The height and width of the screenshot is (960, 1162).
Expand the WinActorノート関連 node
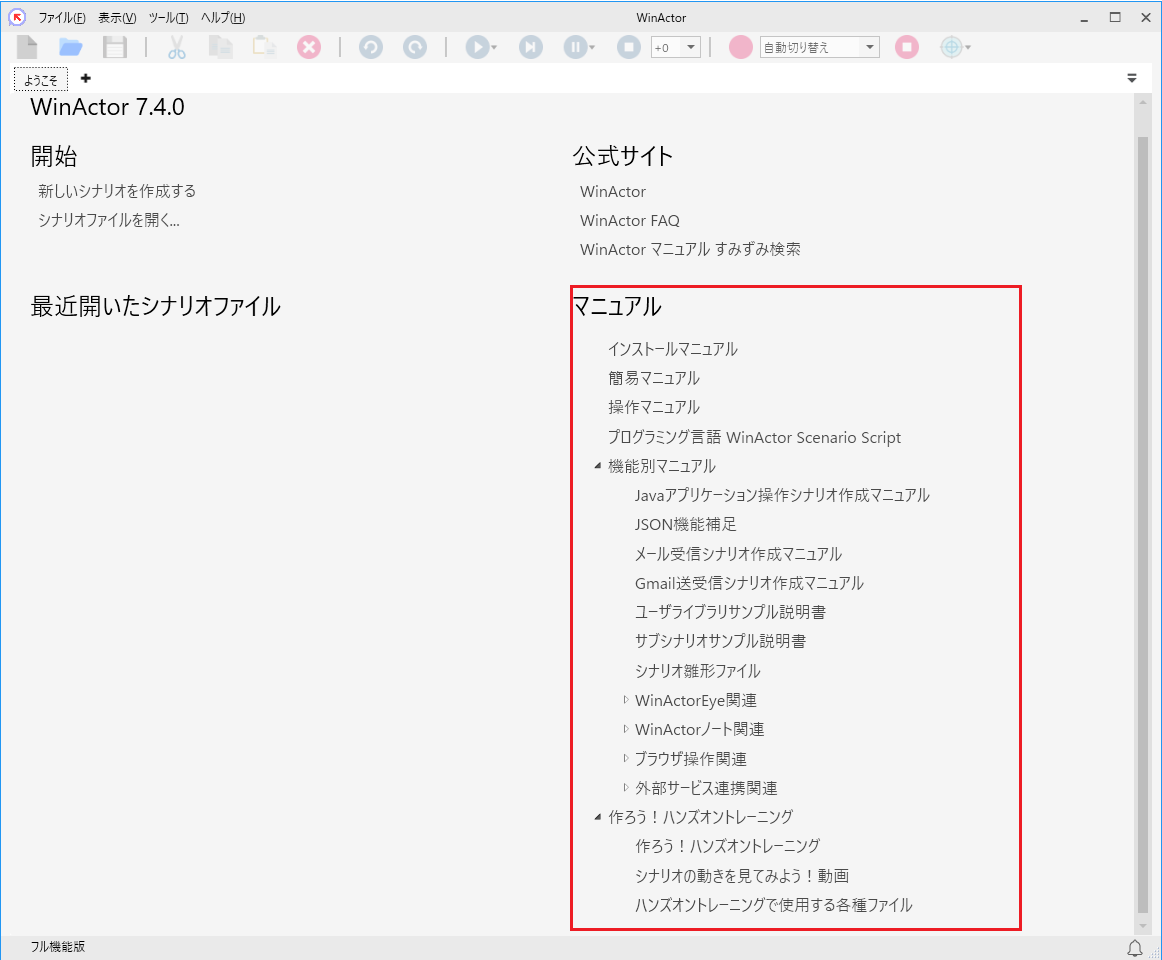tap(626, 729)
